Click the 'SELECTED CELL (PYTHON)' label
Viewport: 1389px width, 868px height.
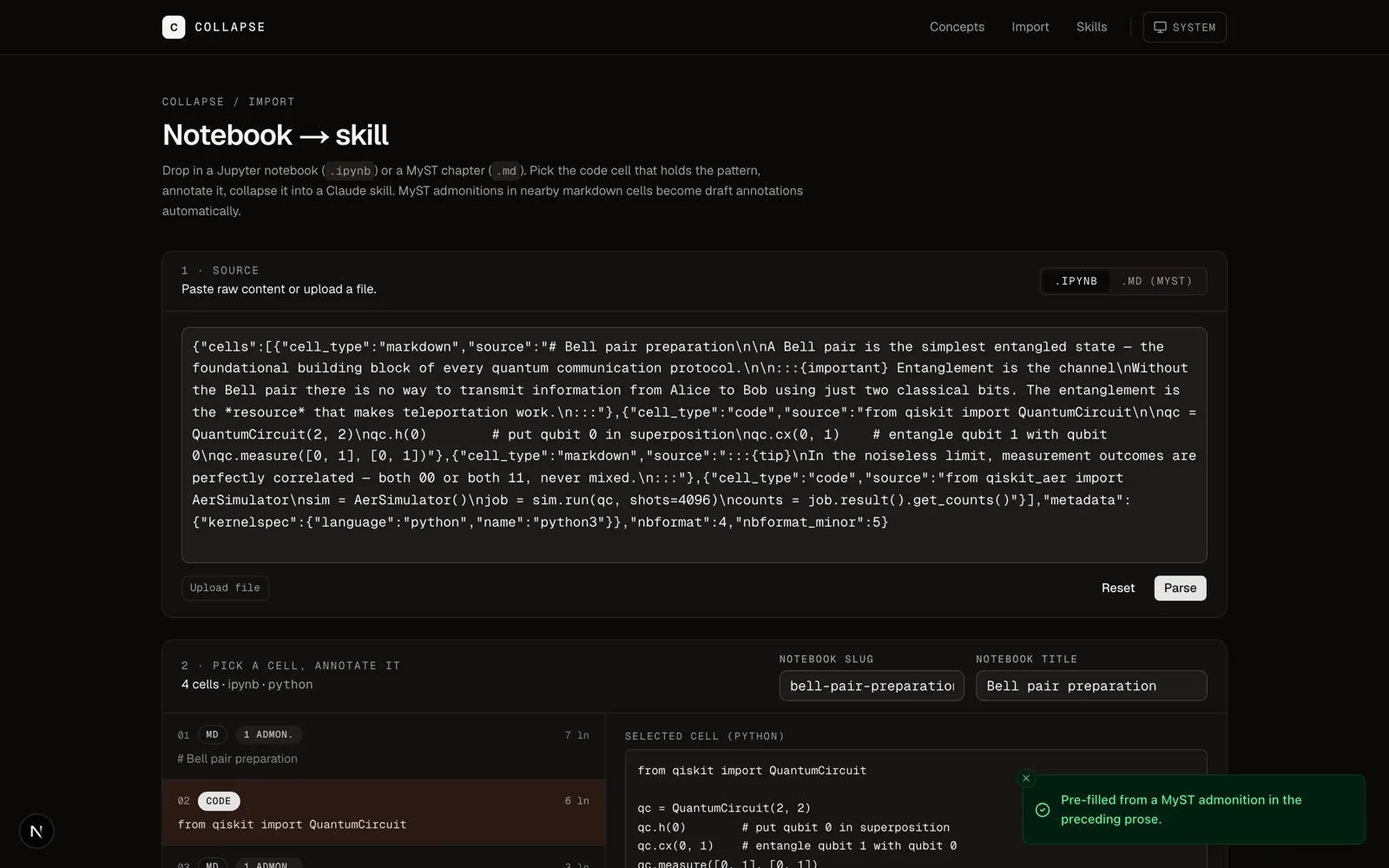(x=704, y=736)
